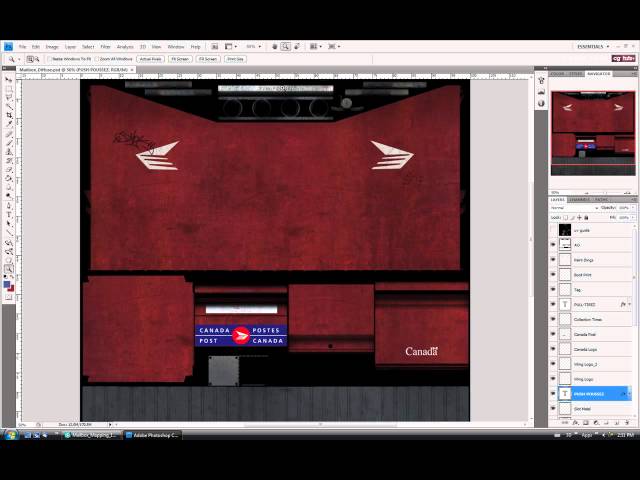The image size is (640, 480).
Task: Switch to the Channels tab
Action: tap(580, 199)
